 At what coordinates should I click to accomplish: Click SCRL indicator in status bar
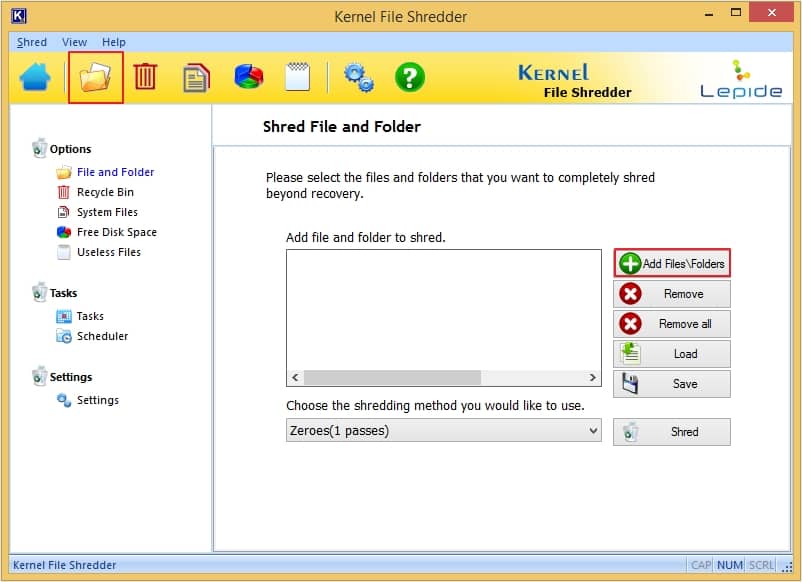point(762,565)
